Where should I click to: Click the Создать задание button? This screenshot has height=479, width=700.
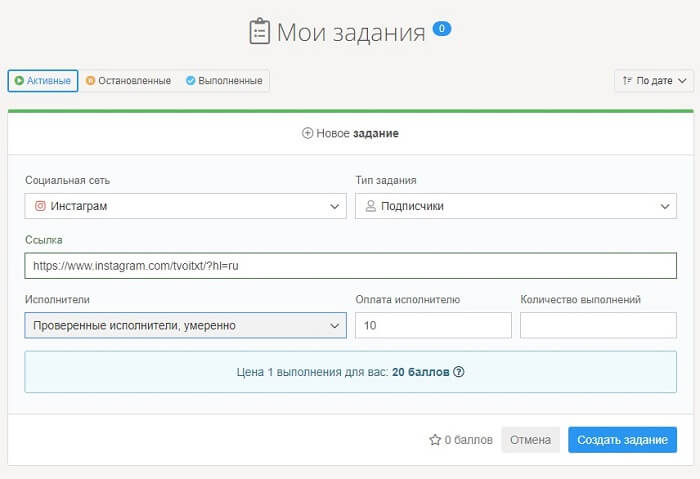[x=622, y=440]
